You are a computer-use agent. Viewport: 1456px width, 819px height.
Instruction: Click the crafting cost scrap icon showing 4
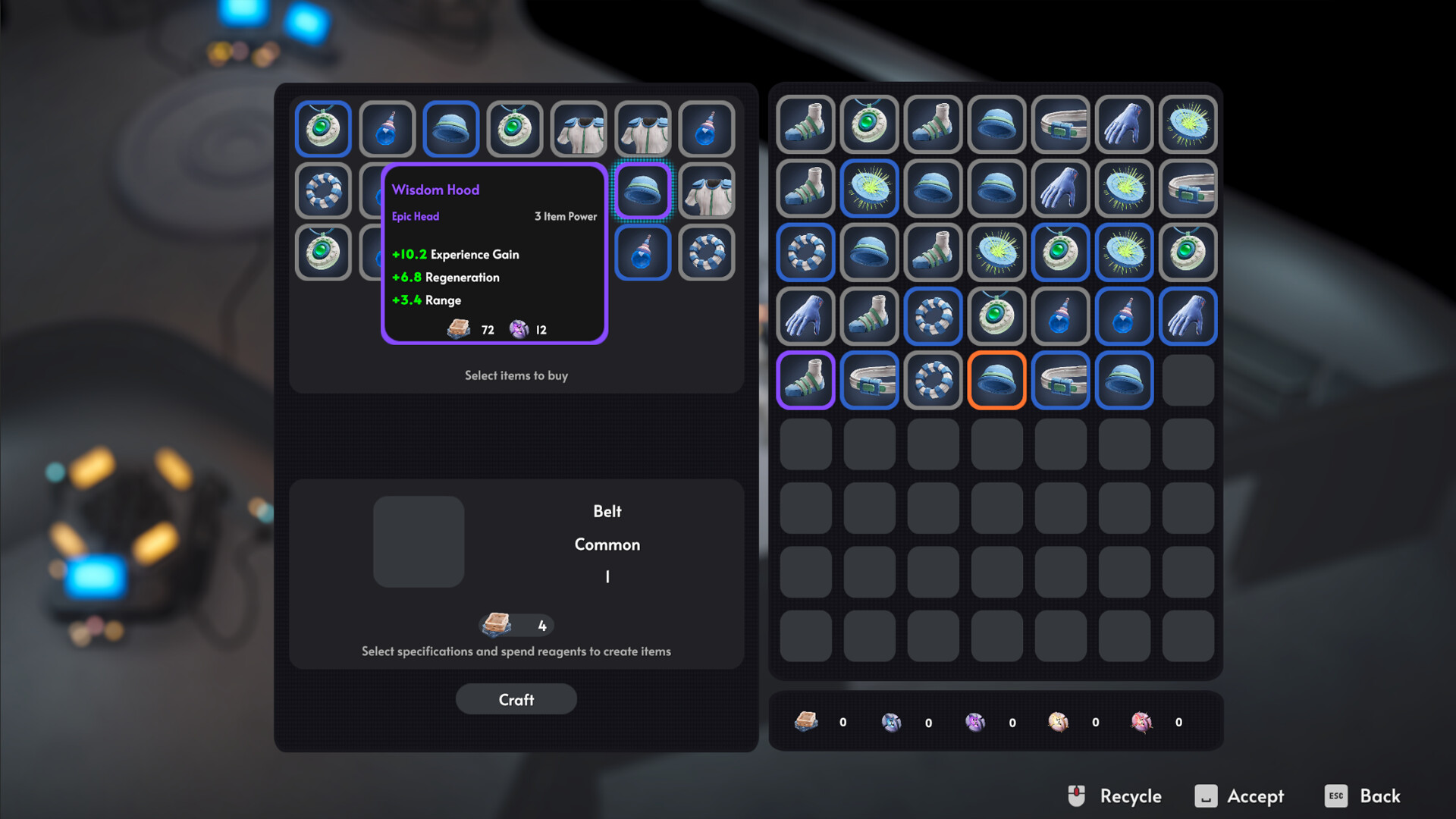[497, 625]
